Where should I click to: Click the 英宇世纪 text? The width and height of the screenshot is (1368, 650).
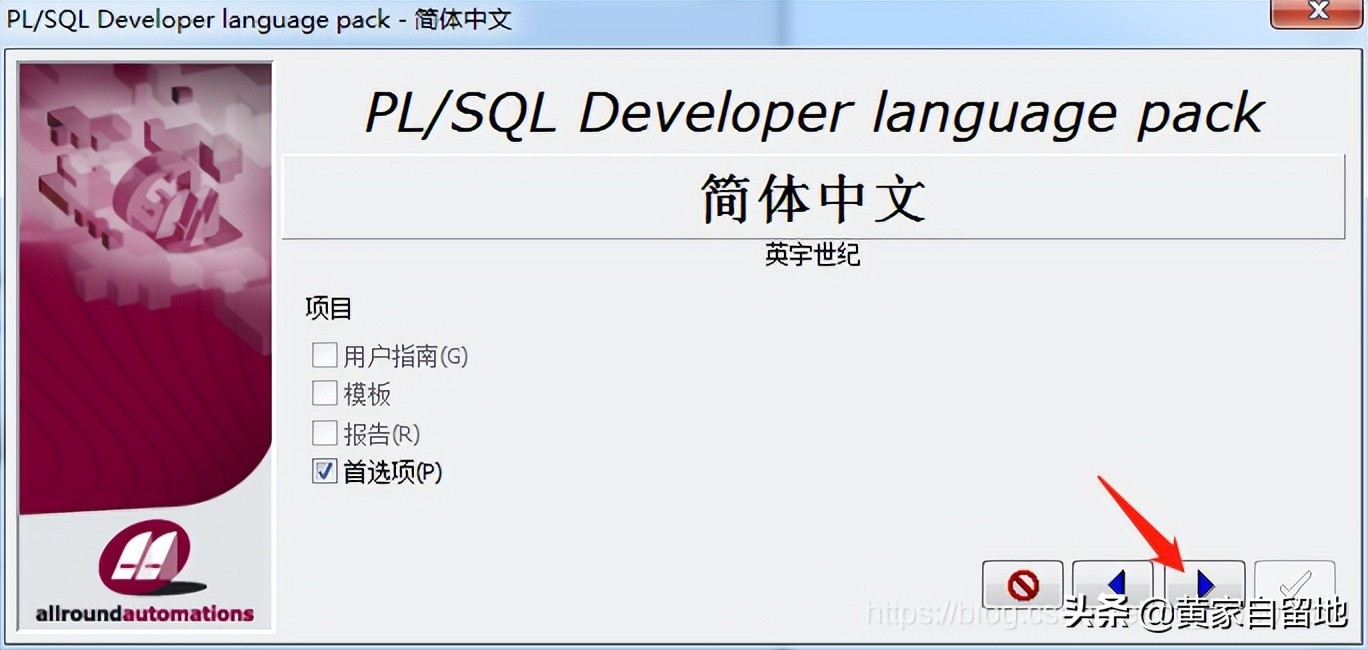tap(812, 255)
